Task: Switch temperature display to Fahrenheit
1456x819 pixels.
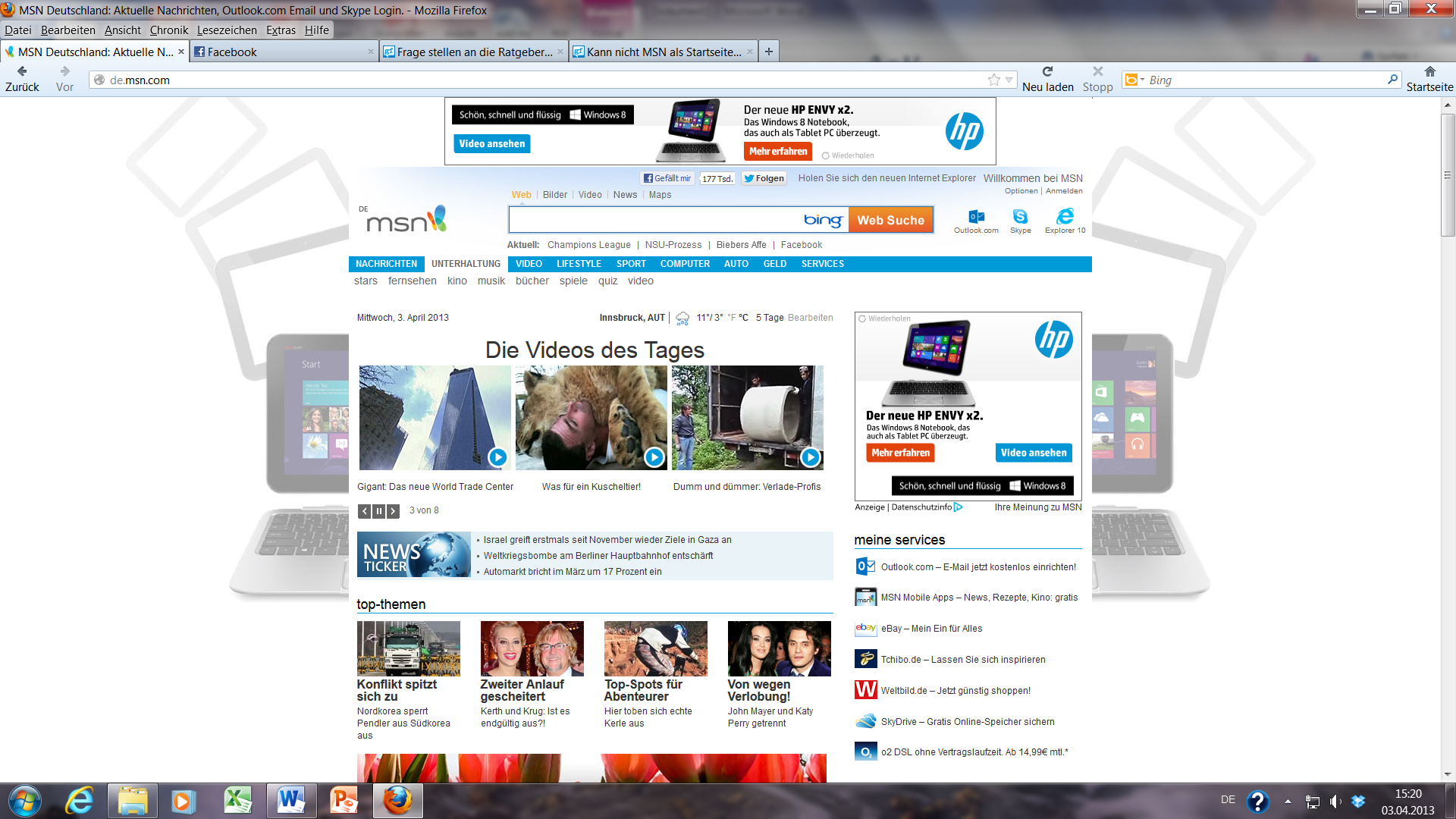Action: (x=730, y=318)
